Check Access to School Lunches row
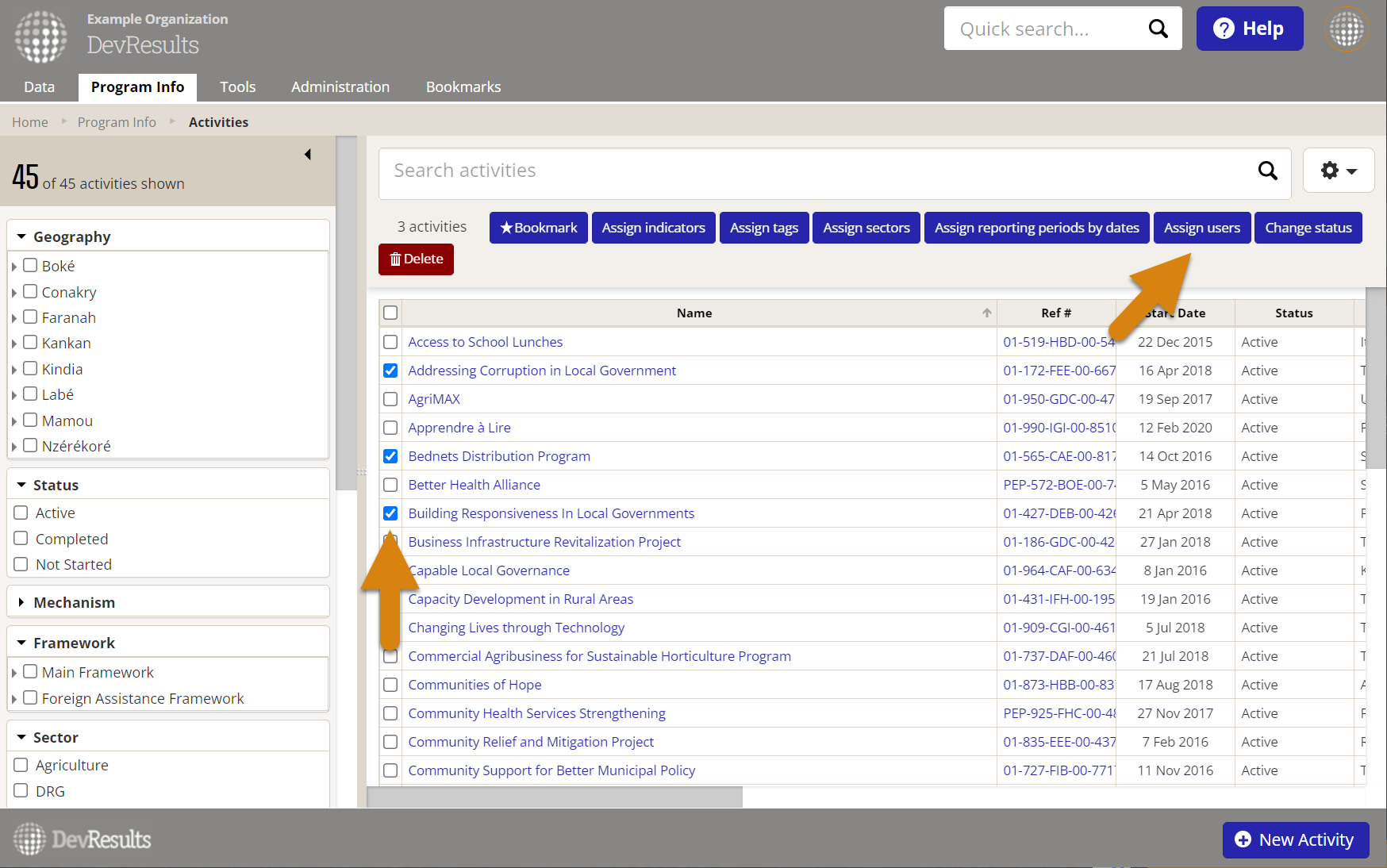The width and height of the screenshot is (1387, 868). click(390, 342)
